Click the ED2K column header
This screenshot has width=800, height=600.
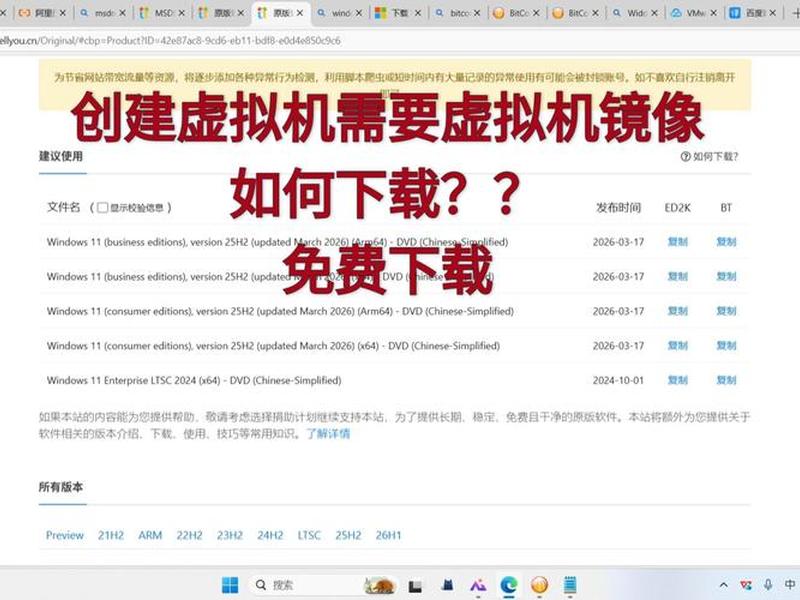tap(678, 208)
